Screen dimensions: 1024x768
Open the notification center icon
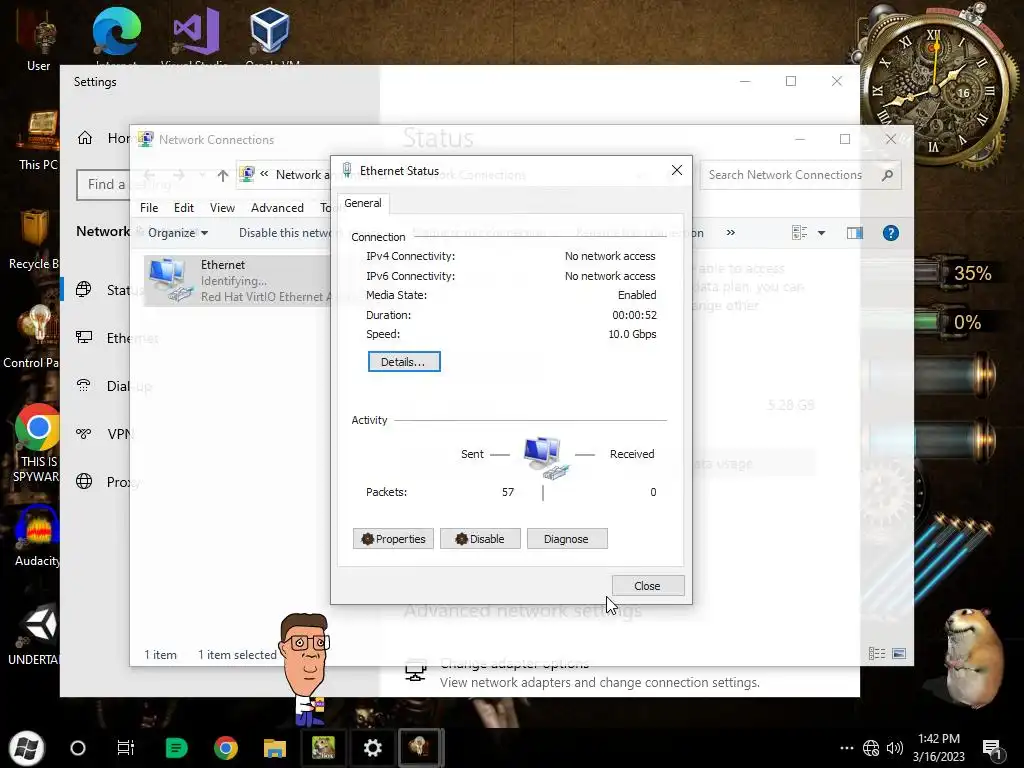(x=993, y=750)
